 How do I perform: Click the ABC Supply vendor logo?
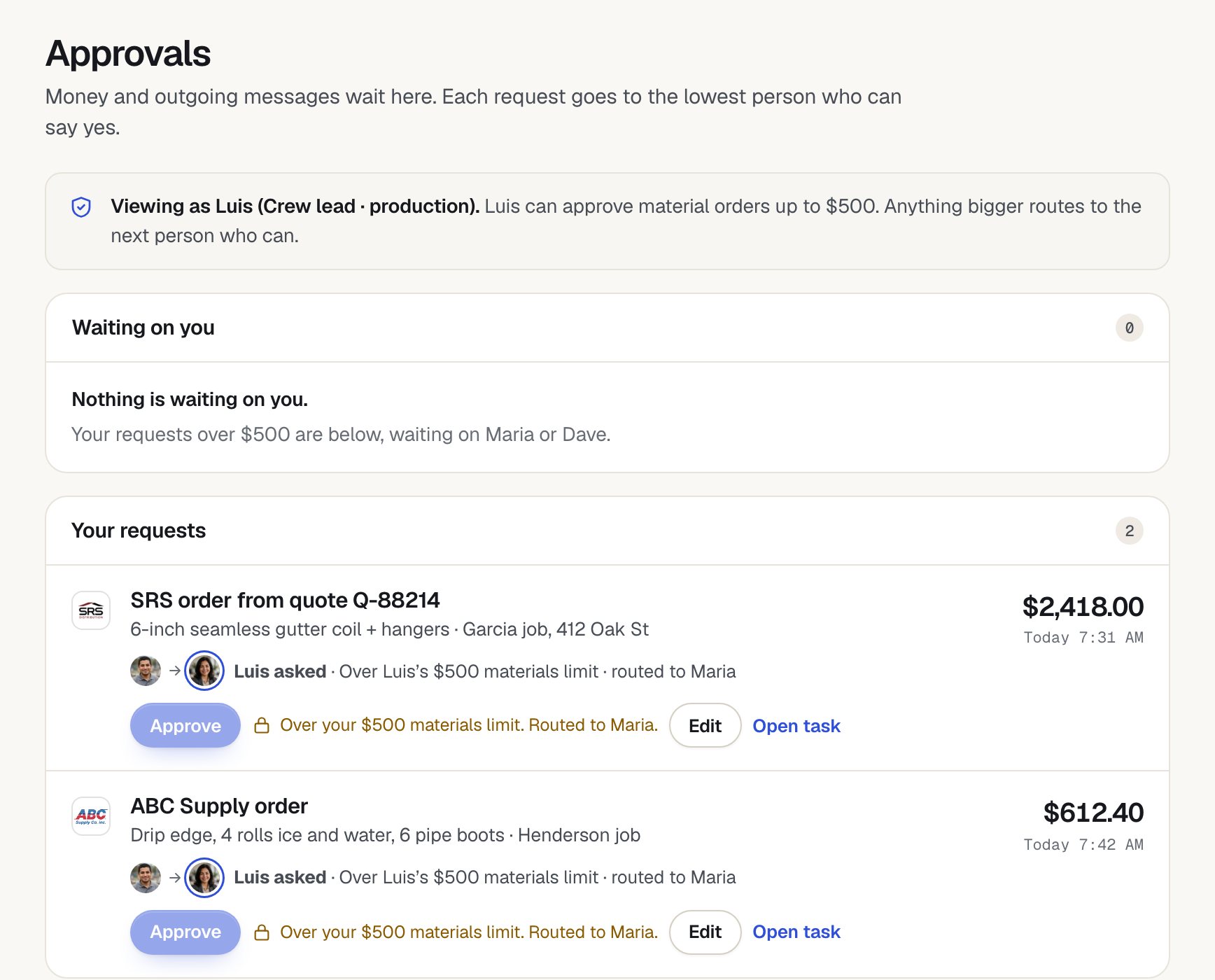coord(91,816)
